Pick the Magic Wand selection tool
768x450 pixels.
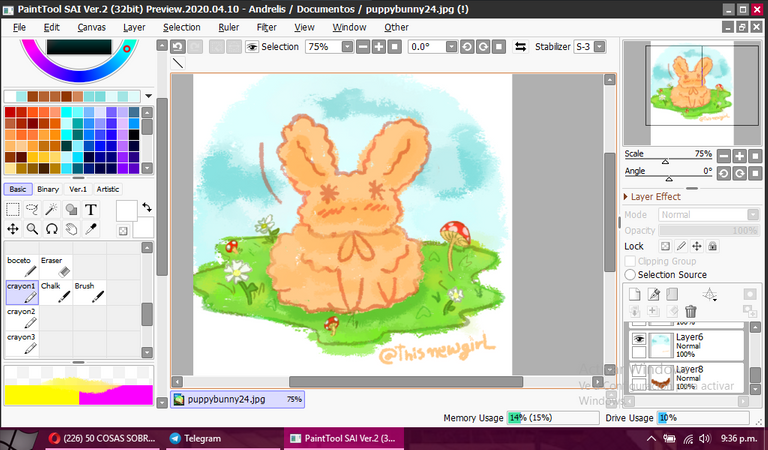[x=52, y=210]
